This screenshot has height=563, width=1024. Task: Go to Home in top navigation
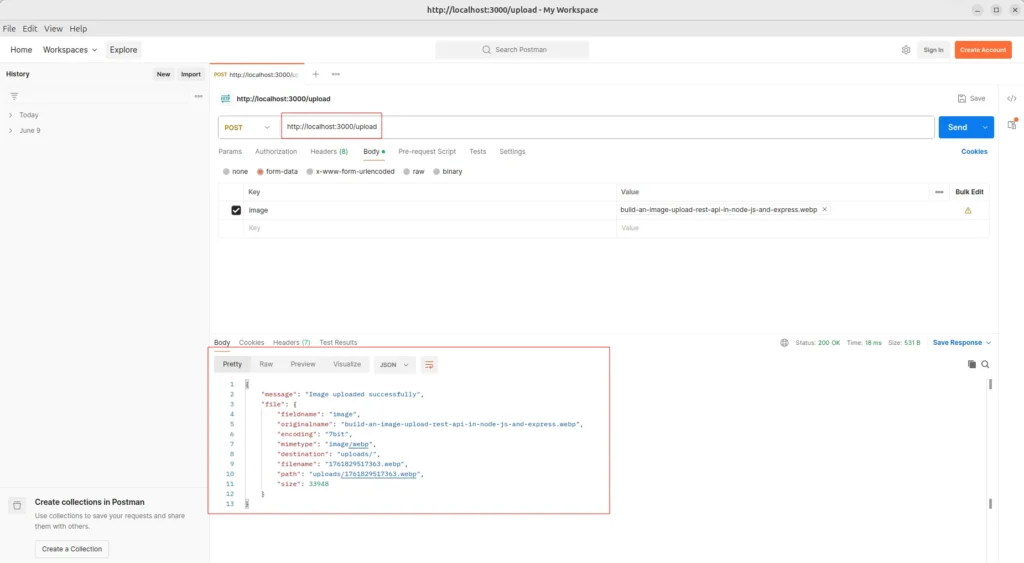pyautogui.click(x=21, y=50)
